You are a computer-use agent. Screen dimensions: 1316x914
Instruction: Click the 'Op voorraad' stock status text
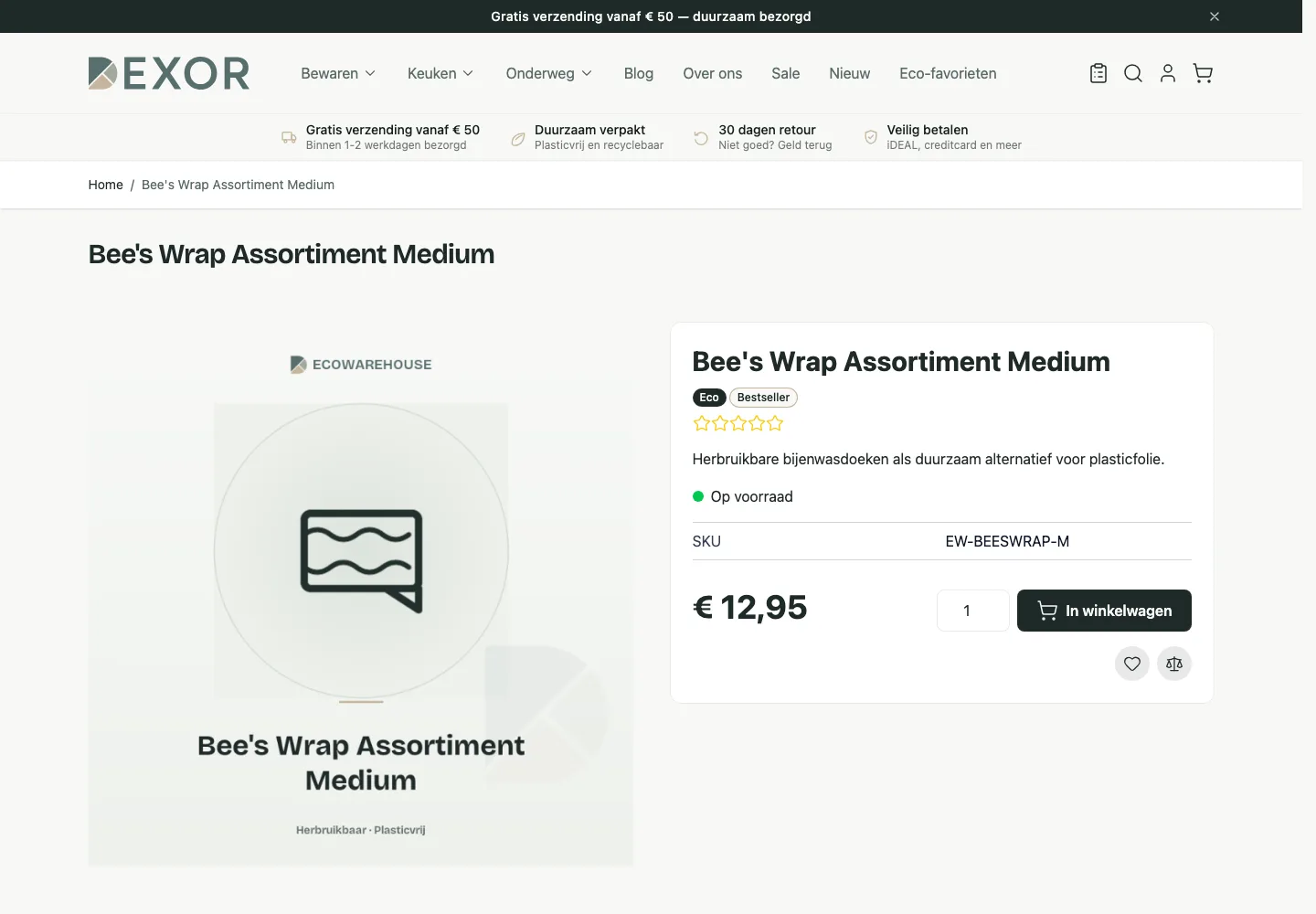752,496
